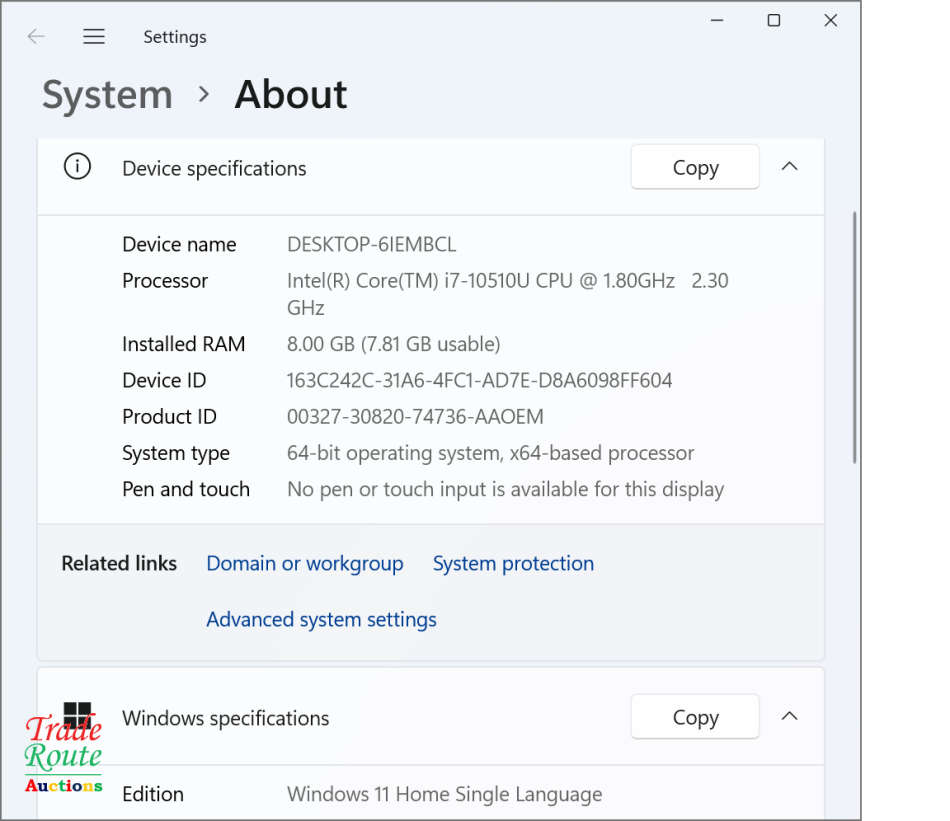The height and width of the screenshot is (821, 950).
Task: Maximize the Settings window
Action: point(773,20)
